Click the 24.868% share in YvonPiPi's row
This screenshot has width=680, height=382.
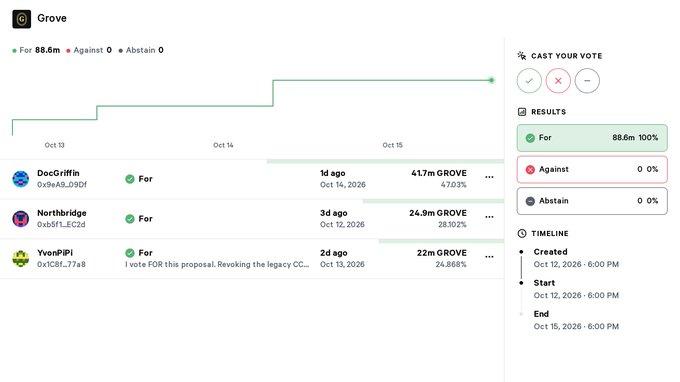(x=451, y=264)
